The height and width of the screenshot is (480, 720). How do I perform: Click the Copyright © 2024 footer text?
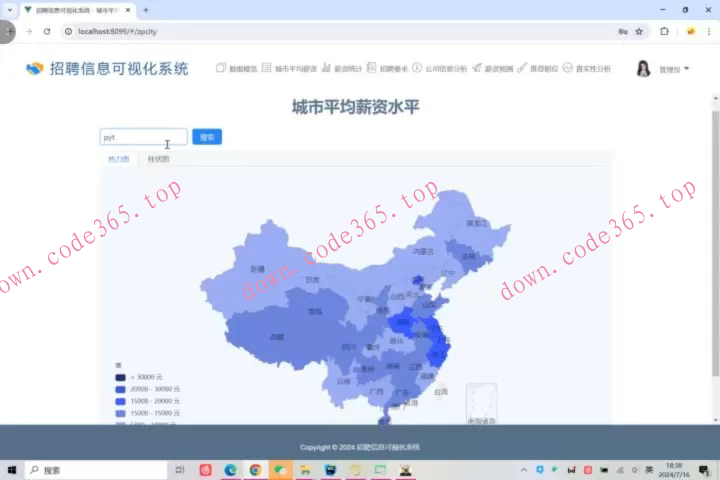360,447
